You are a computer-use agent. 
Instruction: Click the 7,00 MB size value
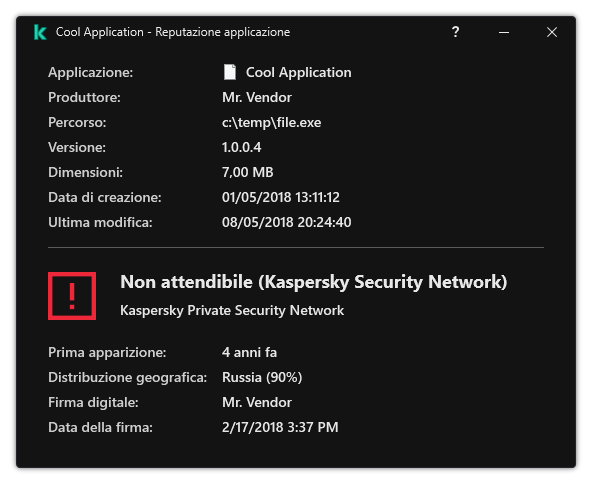pyautogui.click(x=248, y=172)
